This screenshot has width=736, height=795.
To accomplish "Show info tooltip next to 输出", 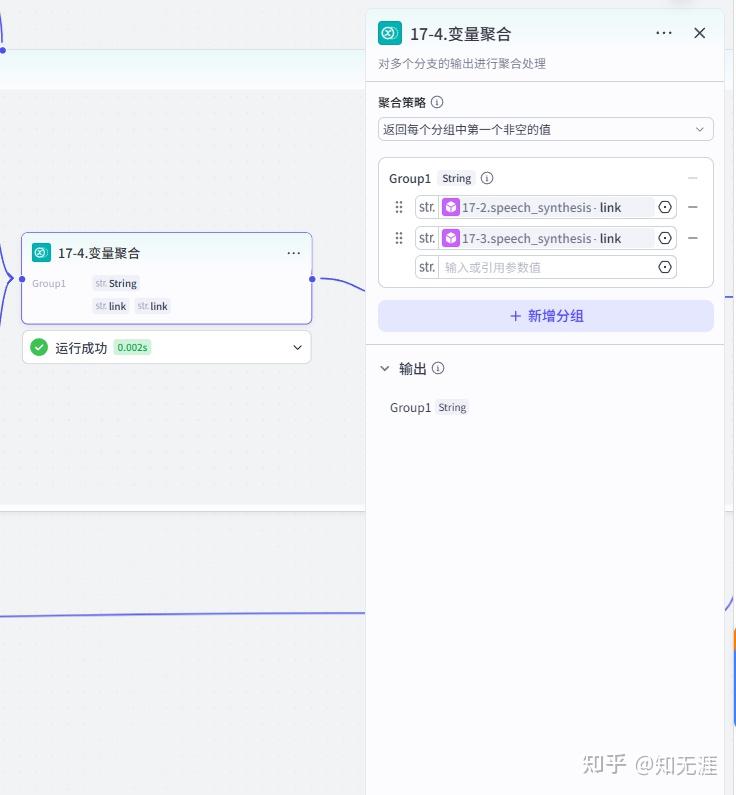I will 438,369.
